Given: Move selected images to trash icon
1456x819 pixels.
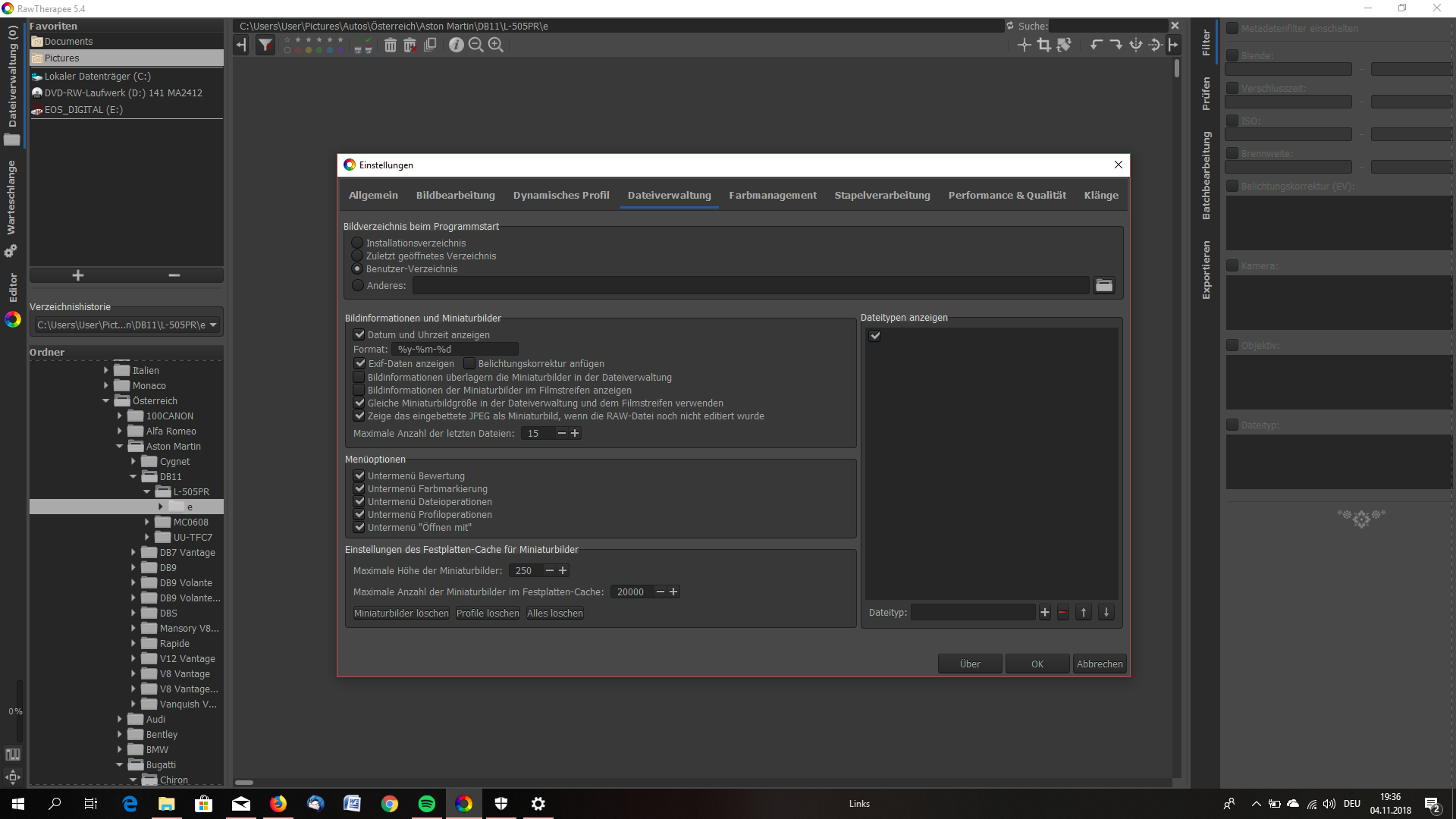Looking at the screenshot, I should point(390,45).
